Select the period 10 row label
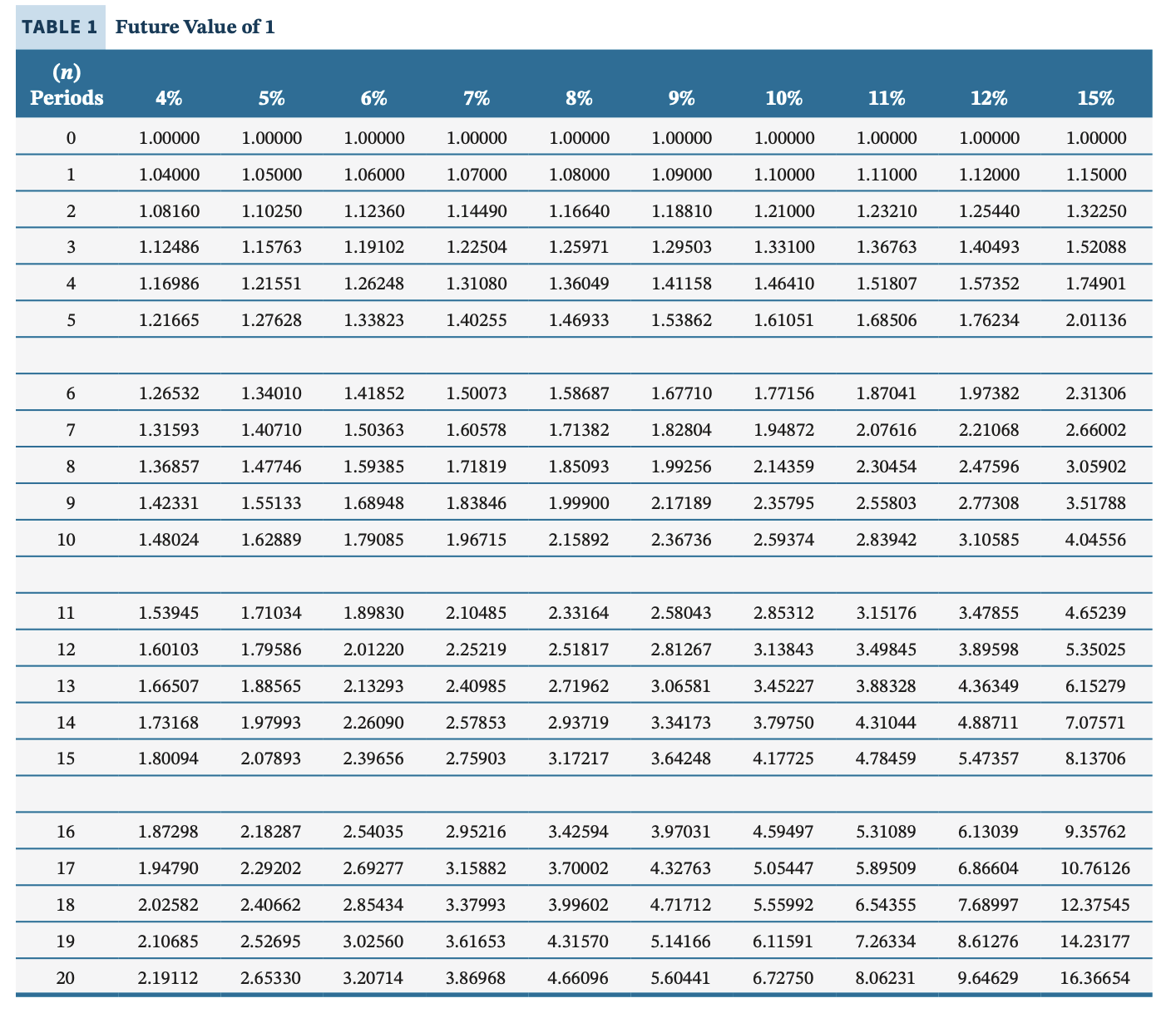The image size is (1176, 1023). pyautogui.click(x=70, y=539)
